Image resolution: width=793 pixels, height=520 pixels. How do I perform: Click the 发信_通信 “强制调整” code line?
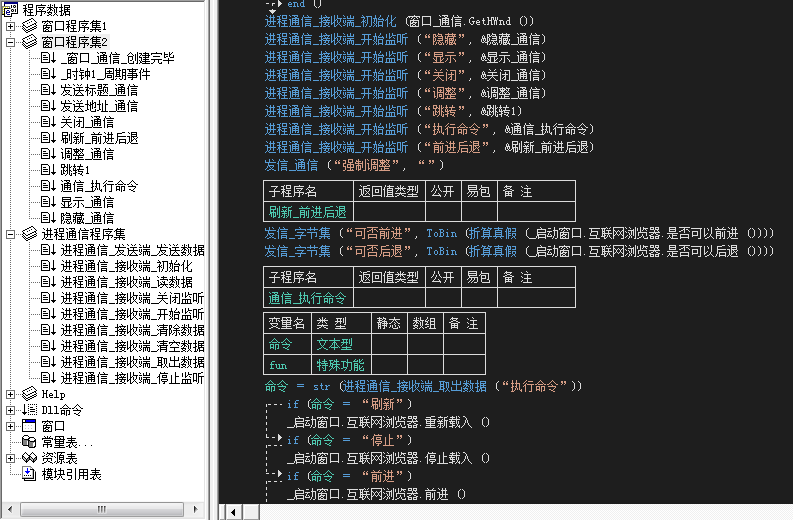pos(355,165)
